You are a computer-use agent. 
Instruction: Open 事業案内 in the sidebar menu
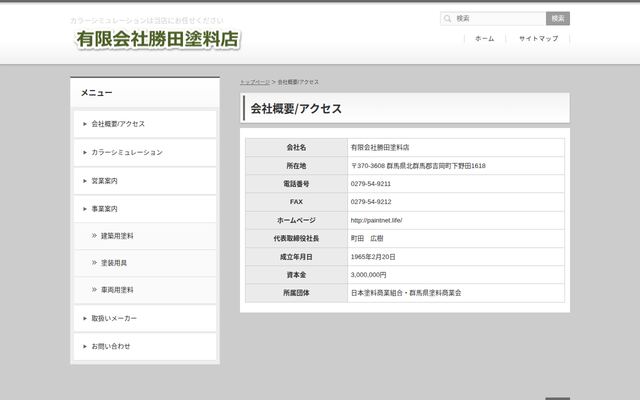[145, 209]
